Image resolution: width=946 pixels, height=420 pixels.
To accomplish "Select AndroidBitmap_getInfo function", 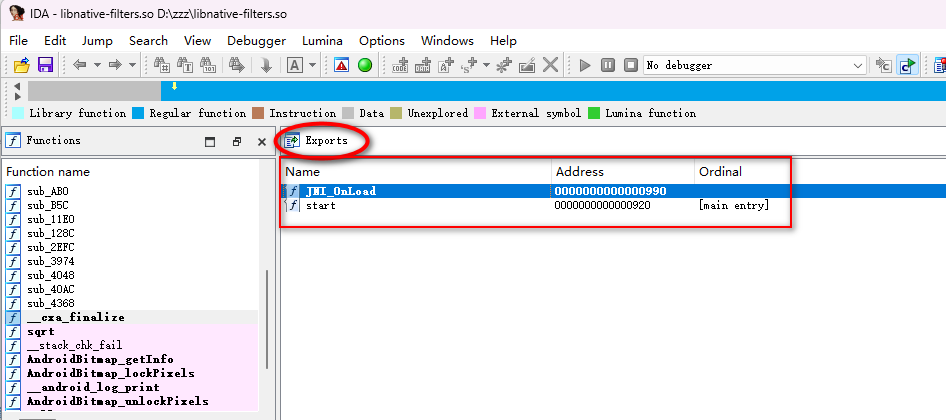I will (132, 360).
